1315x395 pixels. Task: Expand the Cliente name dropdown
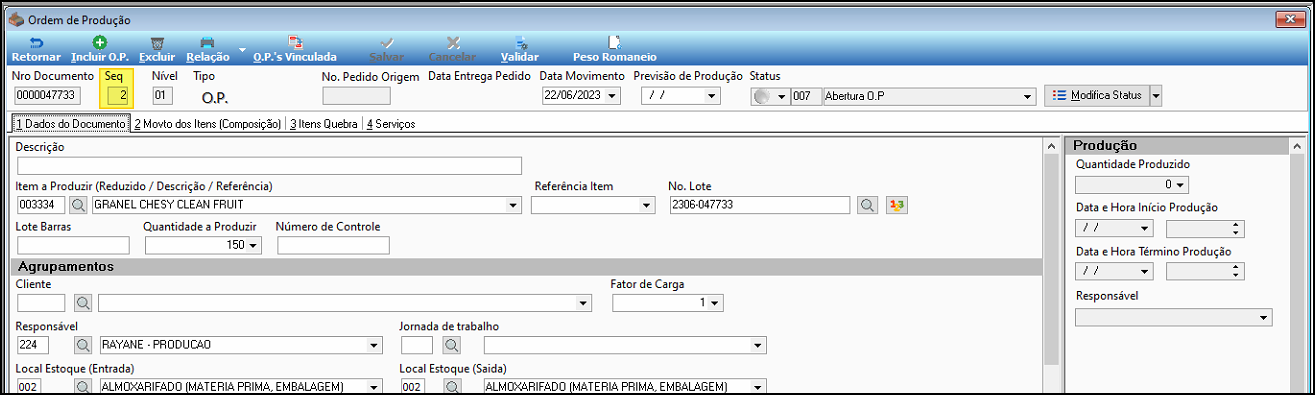[584, 303]
